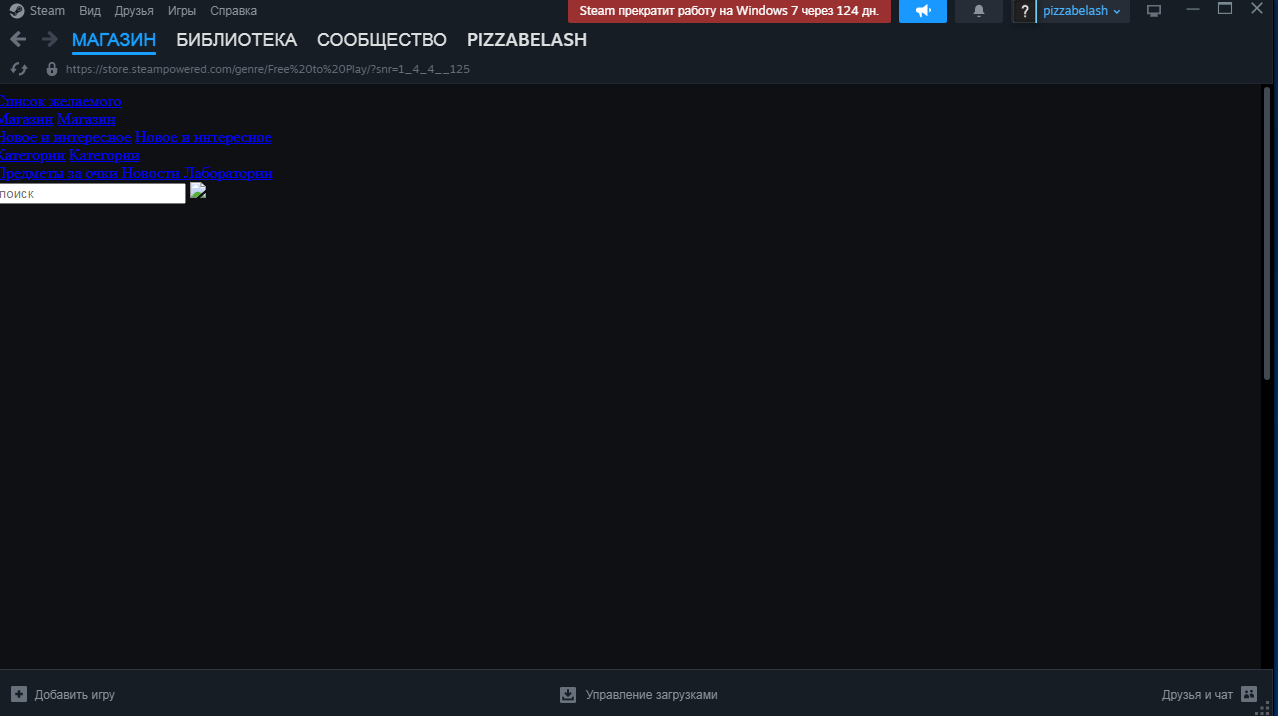Click the back navigation arrow
1278x716 pixels.
[18, 40]
